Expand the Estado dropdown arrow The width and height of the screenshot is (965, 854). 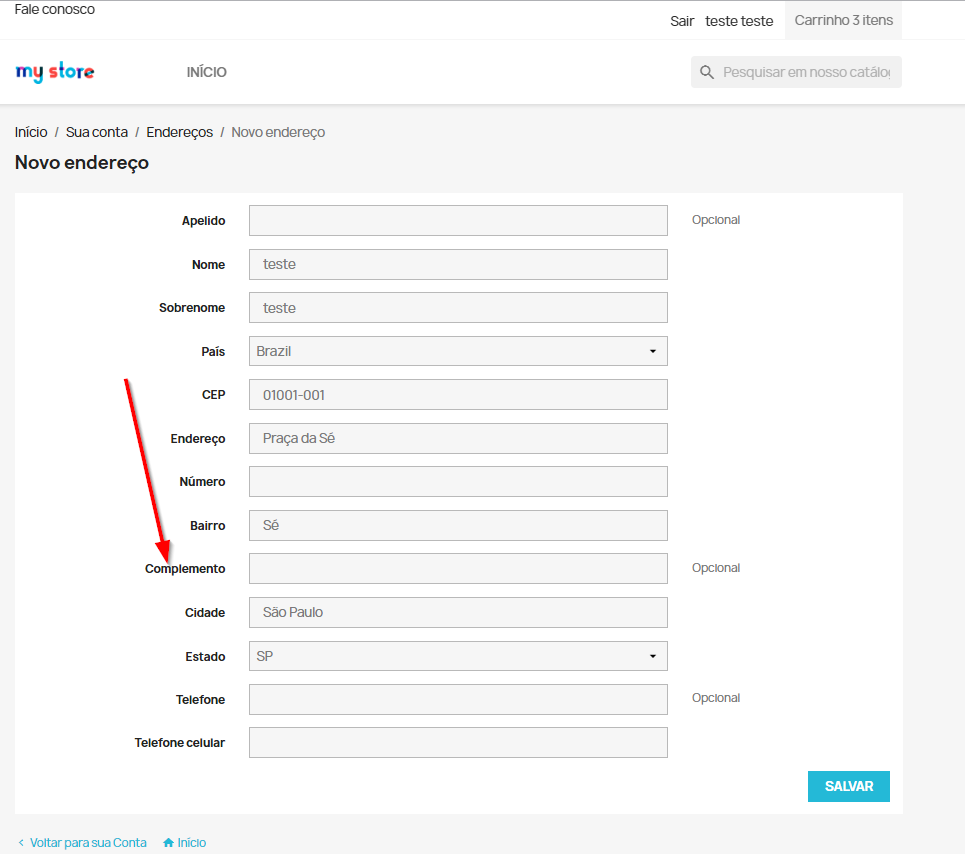pos(652,656)
